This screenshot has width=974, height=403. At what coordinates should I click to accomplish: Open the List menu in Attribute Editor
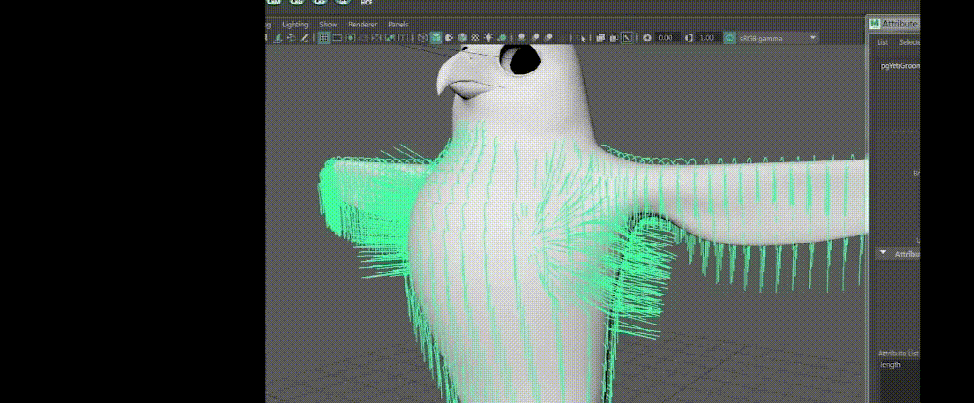pyautogui.click(x=882, y=42)
